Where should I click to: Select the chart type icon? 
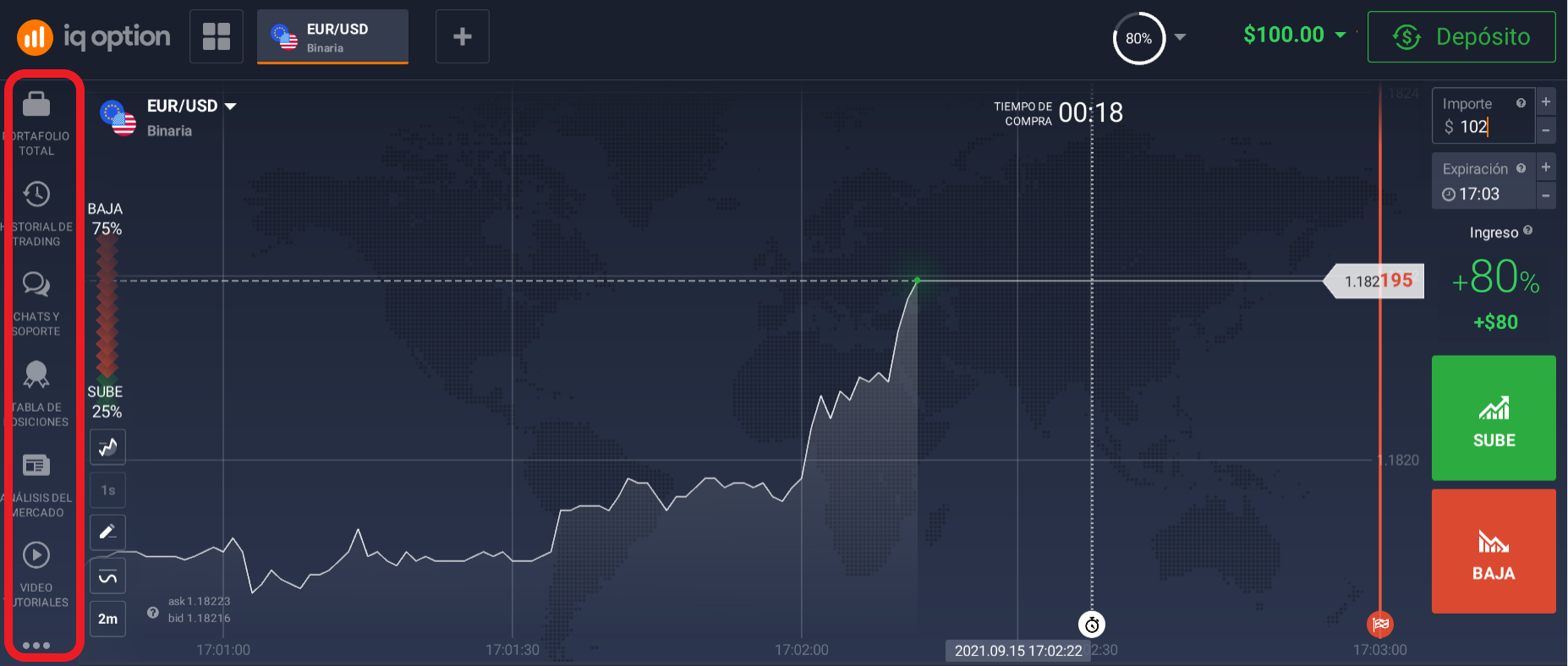coord(108,447)
